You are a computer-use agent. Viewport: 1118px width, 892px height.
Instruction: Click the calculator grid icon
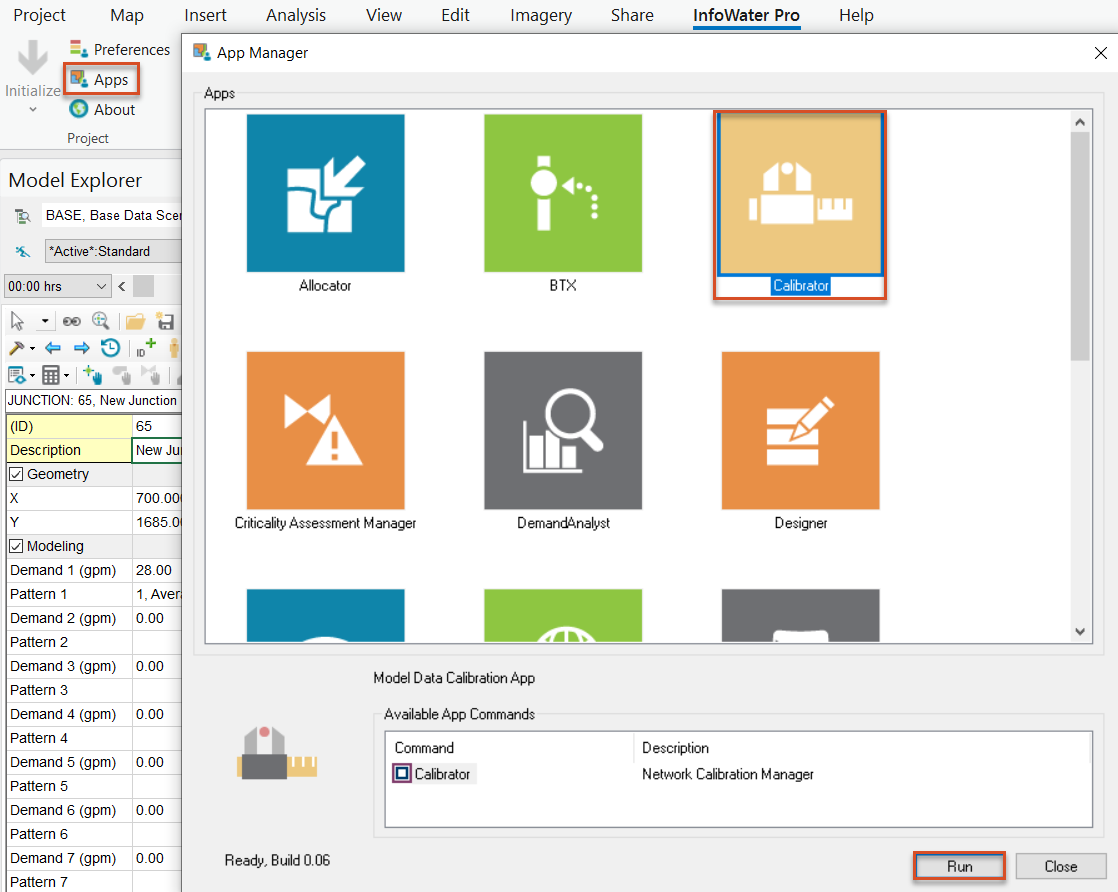pyautogui.click(x=51, y=375)
